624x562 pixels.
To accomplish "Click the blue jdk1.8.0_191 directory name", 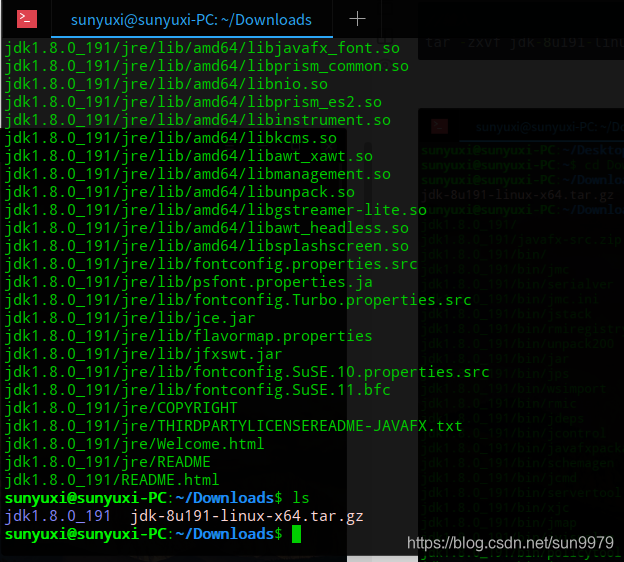I will pos(58,516).
